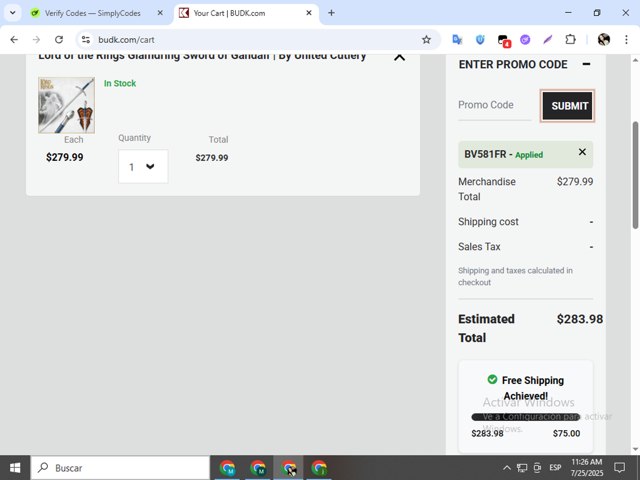Select the In Stock label
640x480 pixels.
pos(120,83)
